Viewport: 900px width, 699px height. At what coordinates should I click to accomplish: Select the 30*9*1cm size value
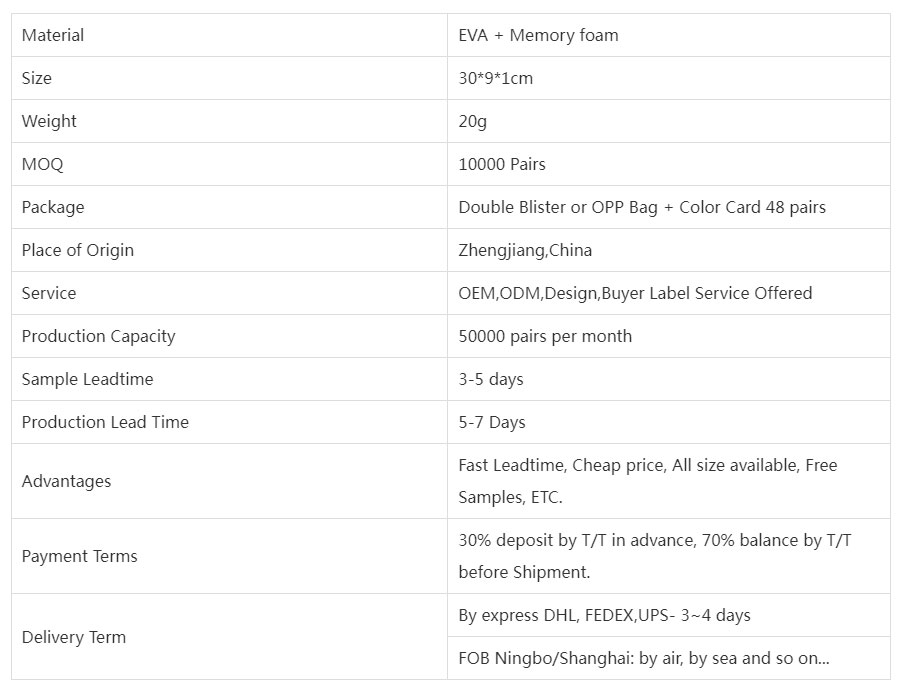coord(495,78)
